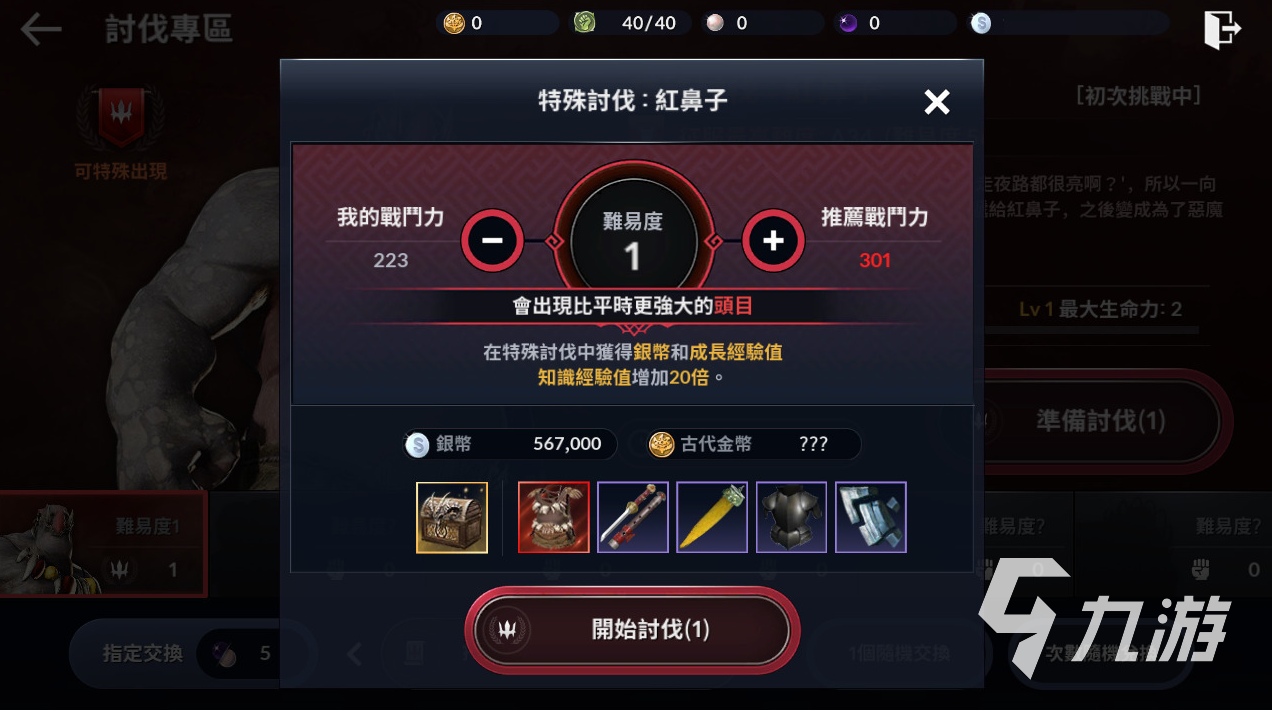Close the 特殊討伐 dialog
The width and height of the screenshot is (1272, 710).
tap(936, 101)
